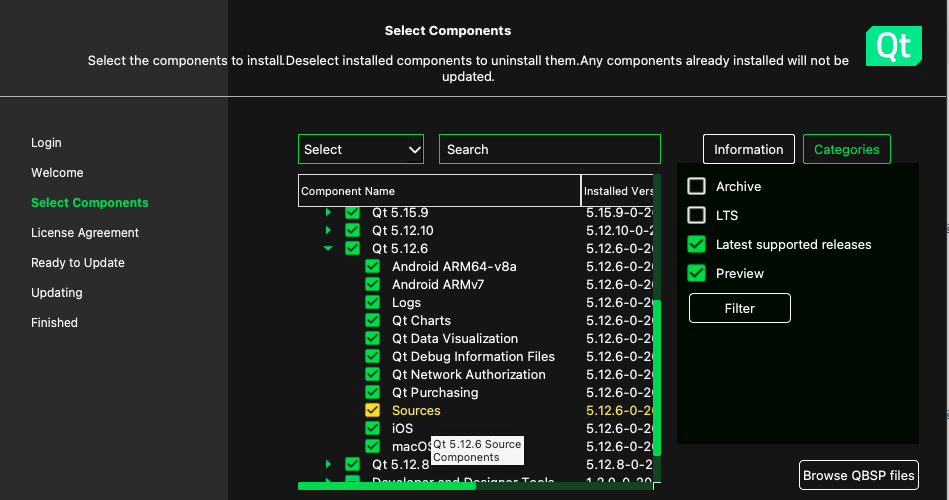
Task: Click the 5.12.10-0-2 version cell
Action: click(620, 230)
